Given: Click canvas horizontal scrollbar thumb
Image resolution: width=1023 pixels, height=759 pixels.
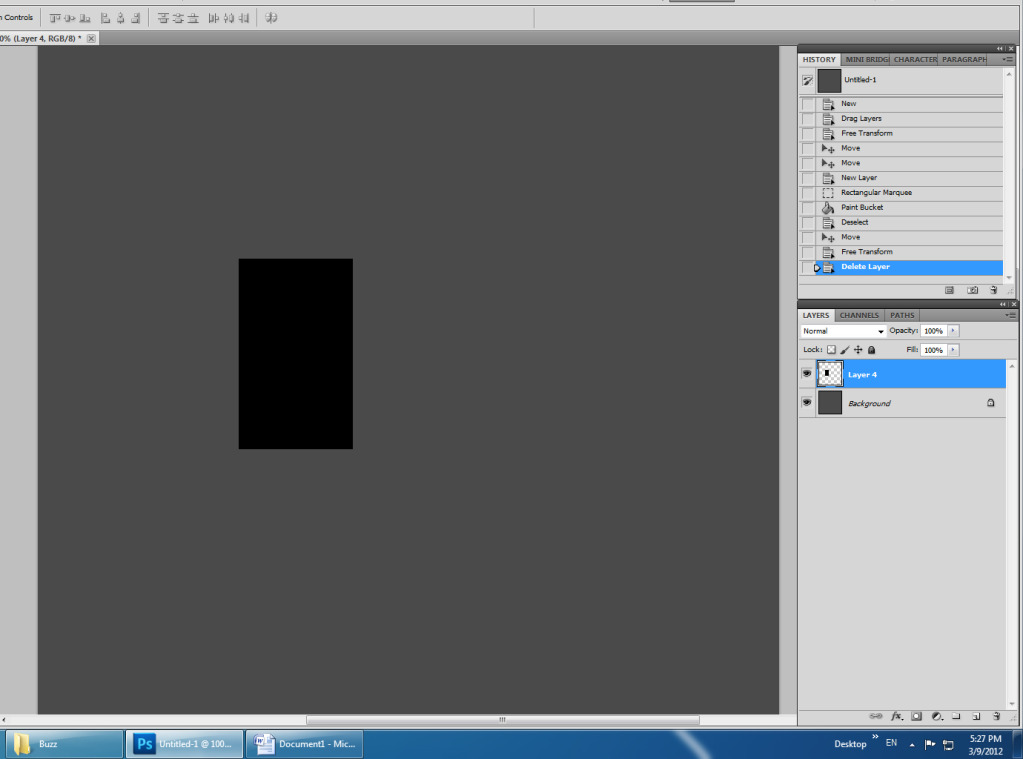Looking at the screenshot, I should 502,720.
